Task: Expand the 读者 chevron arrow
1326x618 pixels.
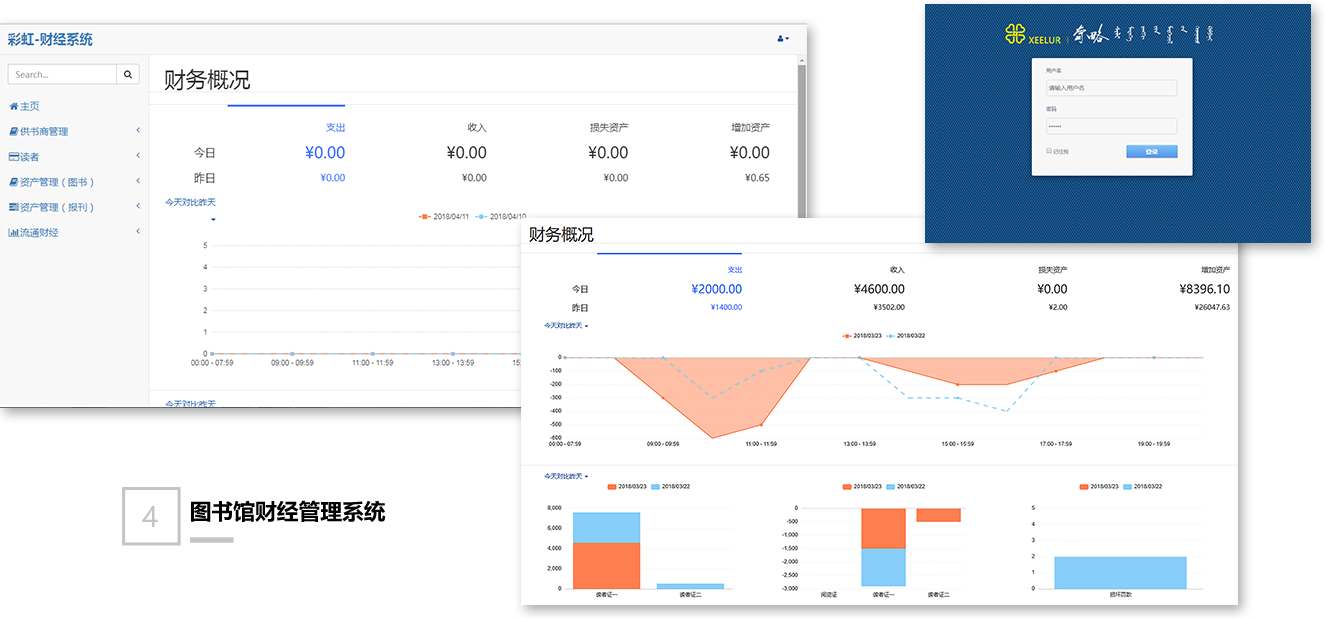Action: click(138, 156)
